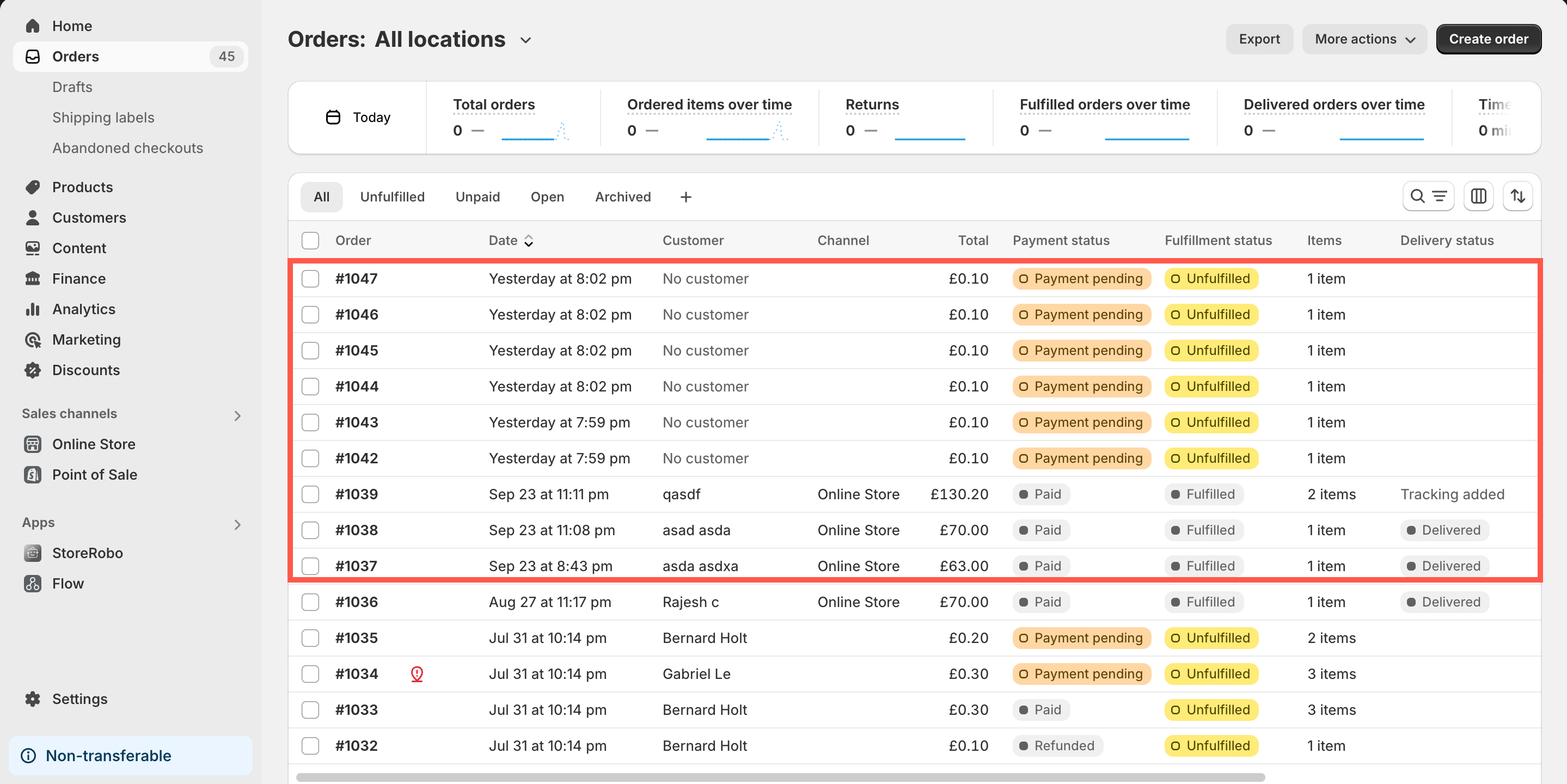Select order #1043 checkbox
1567x784 pixels.
click(x=310, y=422)
